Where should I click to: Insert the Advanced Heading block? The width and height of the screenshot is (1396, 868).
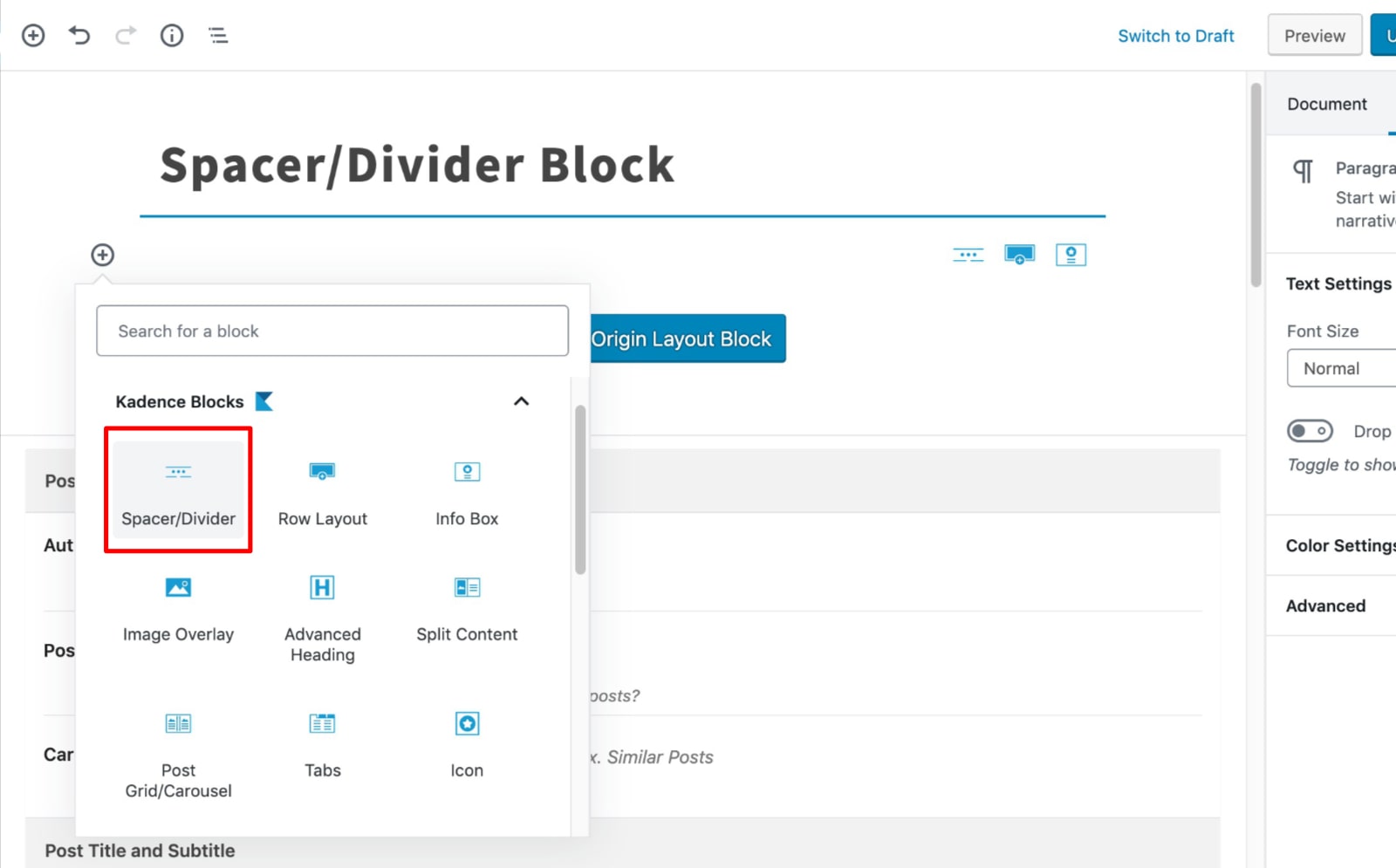(x=322, y=619)
